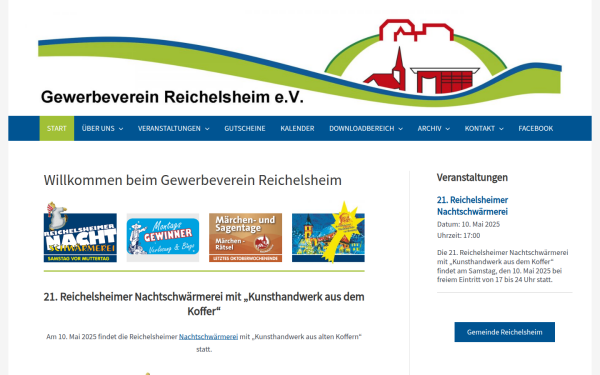This screenshot has height=375, width=600.
Task: Open the ARCHIV menu item
Action: 429,129
